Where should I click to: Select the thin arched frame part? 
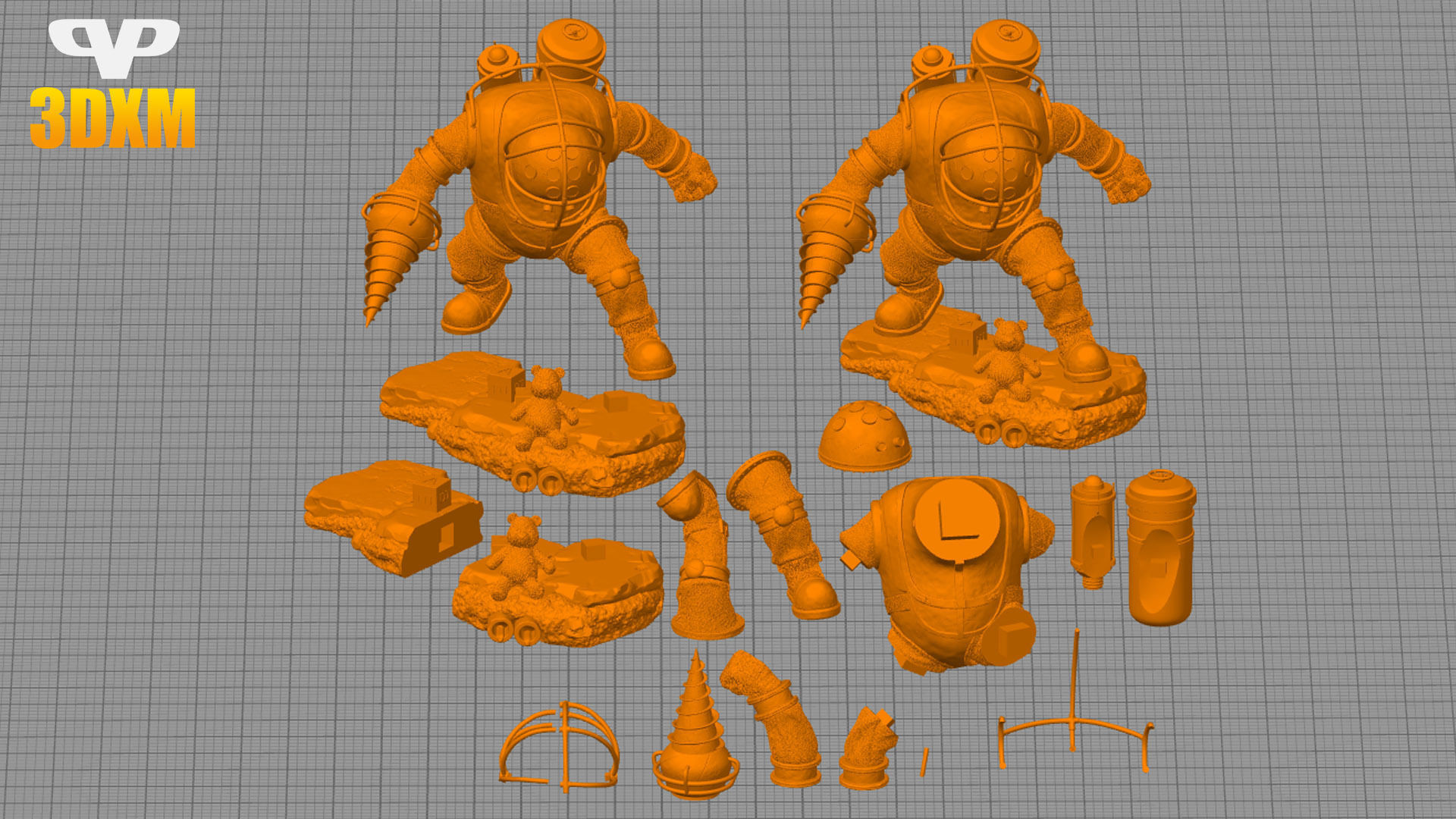[x=1075, y=702]
